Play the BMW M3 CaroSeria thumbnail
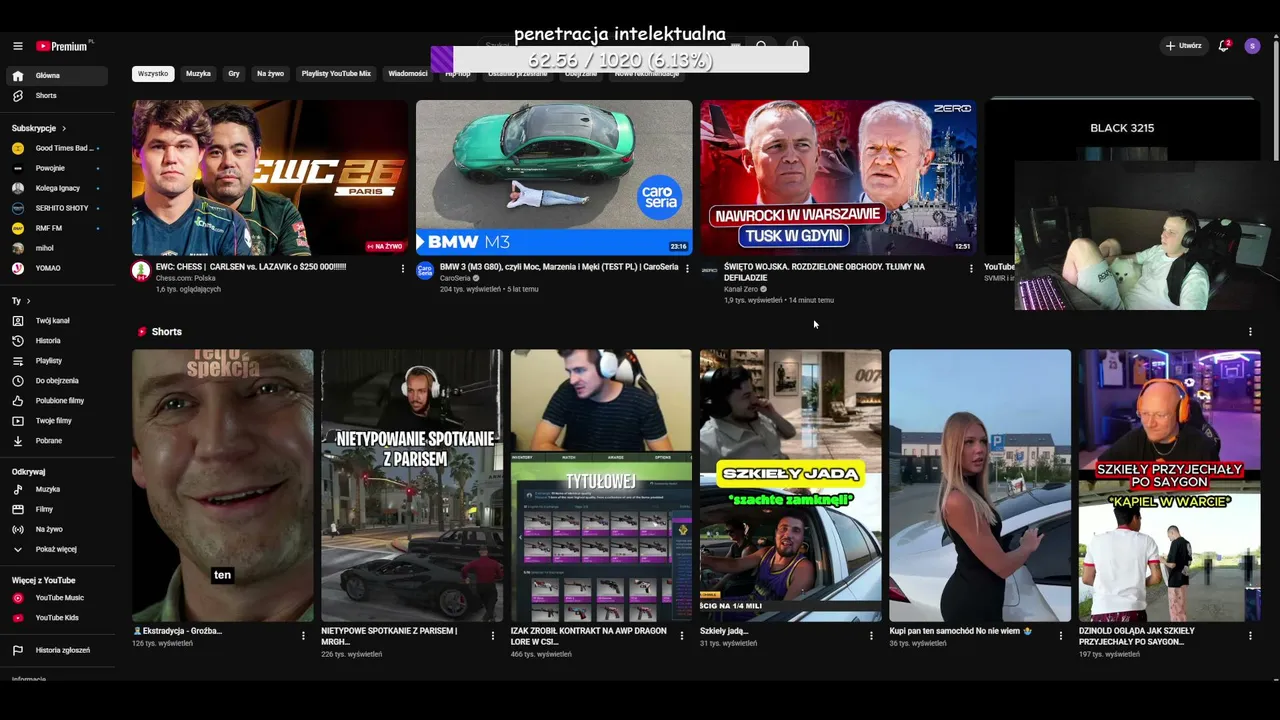The image size is (1280, 720). pos(554,178)
